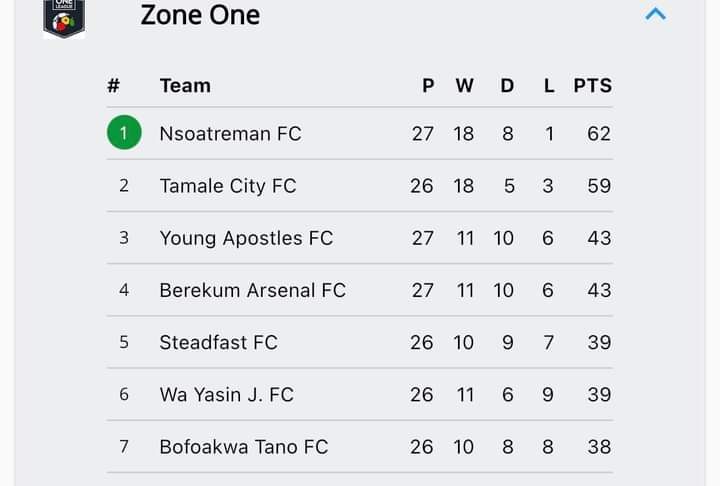Click the # rank column header
The height and width of the screenshot is (486, 720).
point(113,85)
